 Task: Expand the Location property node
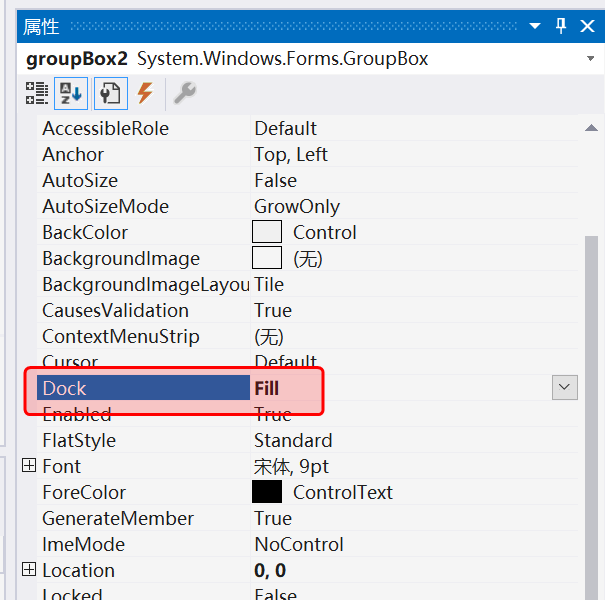(28, 570)
